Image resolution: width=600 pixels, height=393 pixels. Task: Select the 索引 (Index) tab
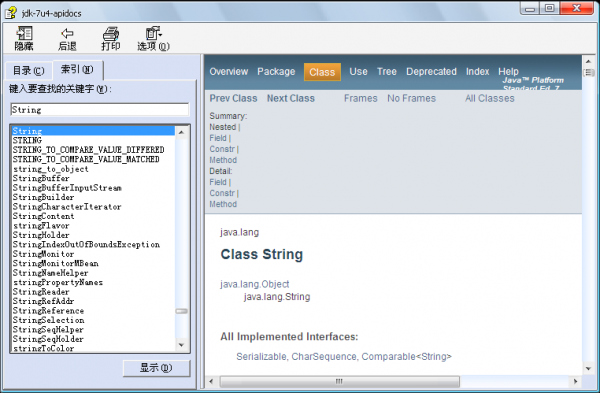click(77, 69)
